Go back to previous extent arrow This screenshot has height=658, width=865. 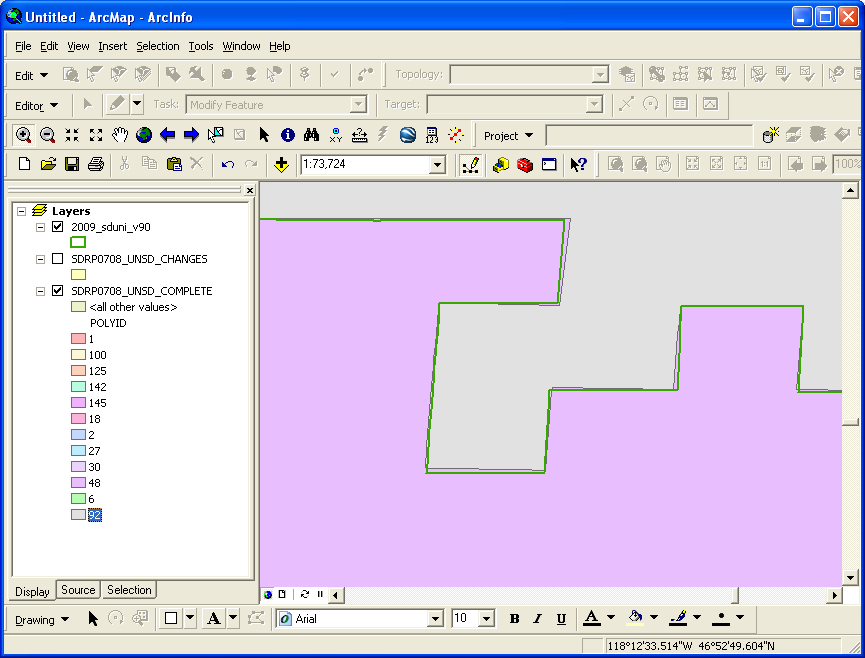[168, 135]
